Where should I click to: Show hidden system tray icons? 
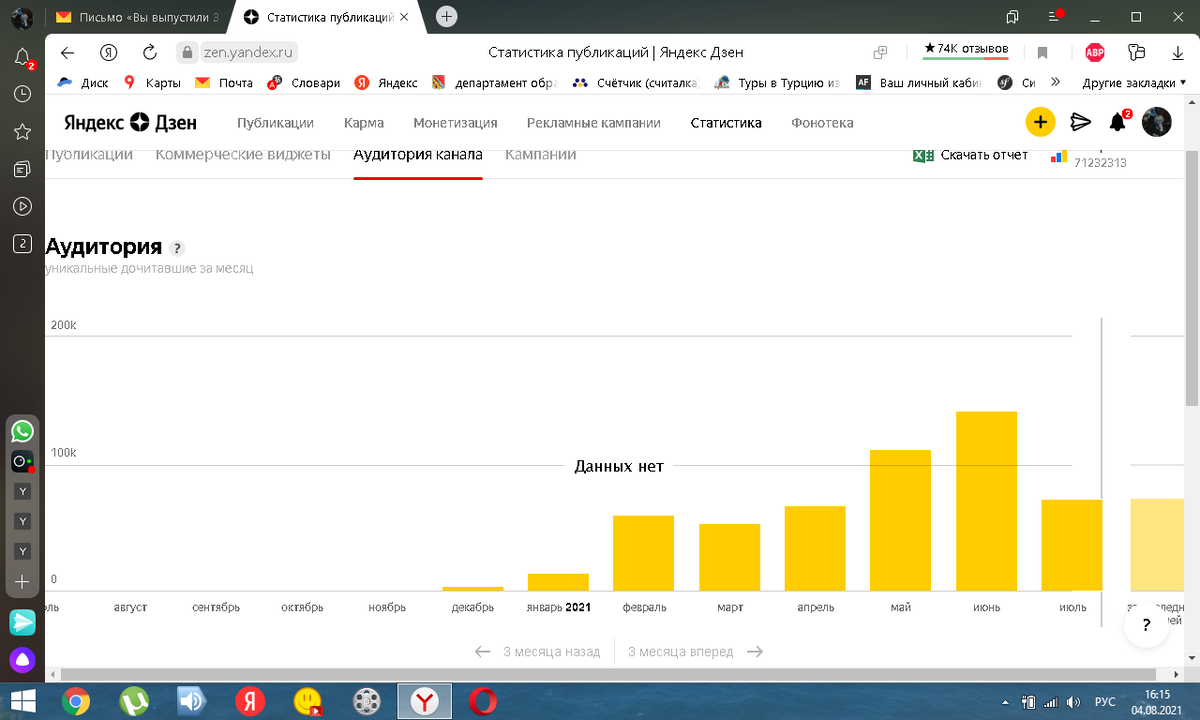tap(1003, 702)
